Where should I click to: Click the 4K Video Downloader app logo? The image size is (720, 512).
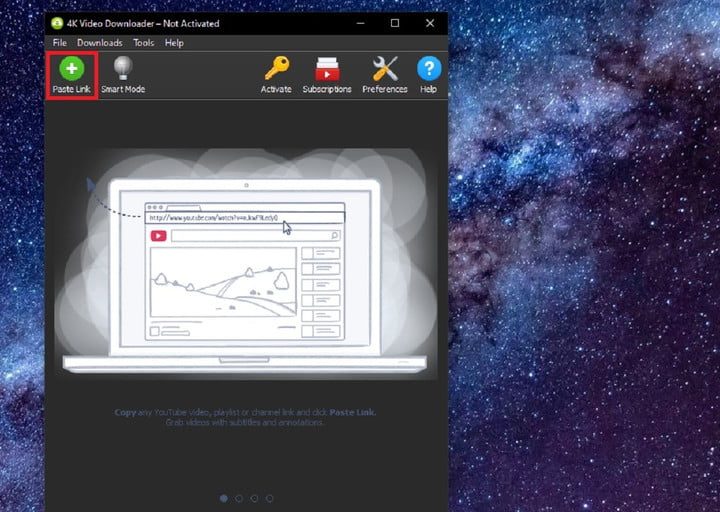(57, 23)
